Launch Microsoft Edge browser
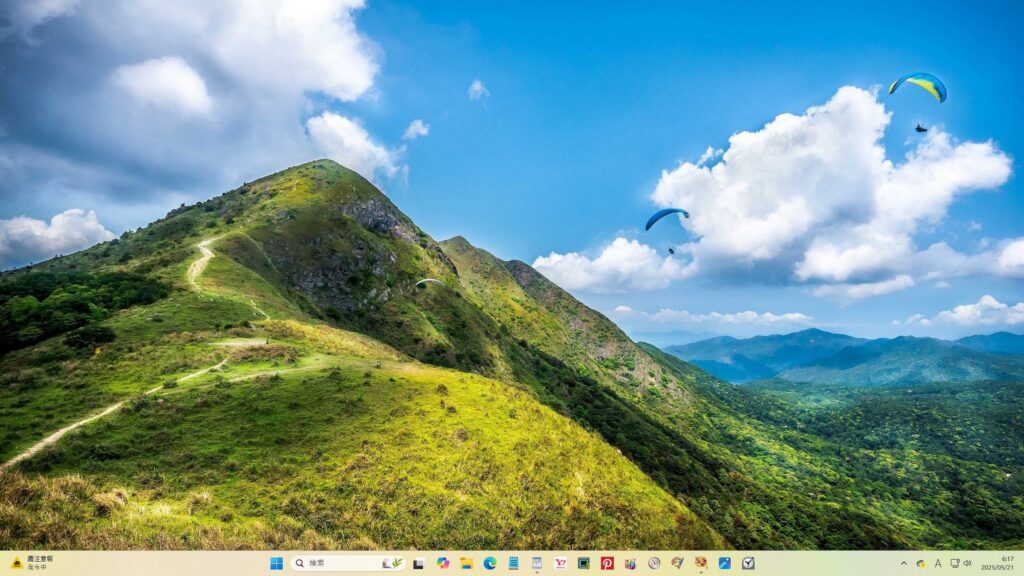1024x576 pixels. 490,563
